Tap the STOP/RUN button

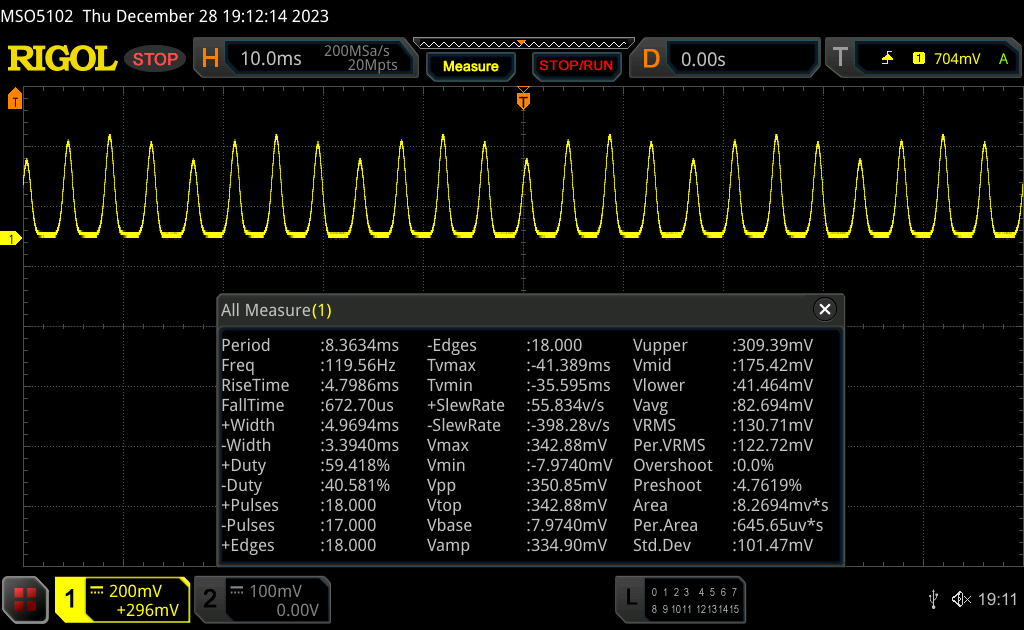point(576,66)
